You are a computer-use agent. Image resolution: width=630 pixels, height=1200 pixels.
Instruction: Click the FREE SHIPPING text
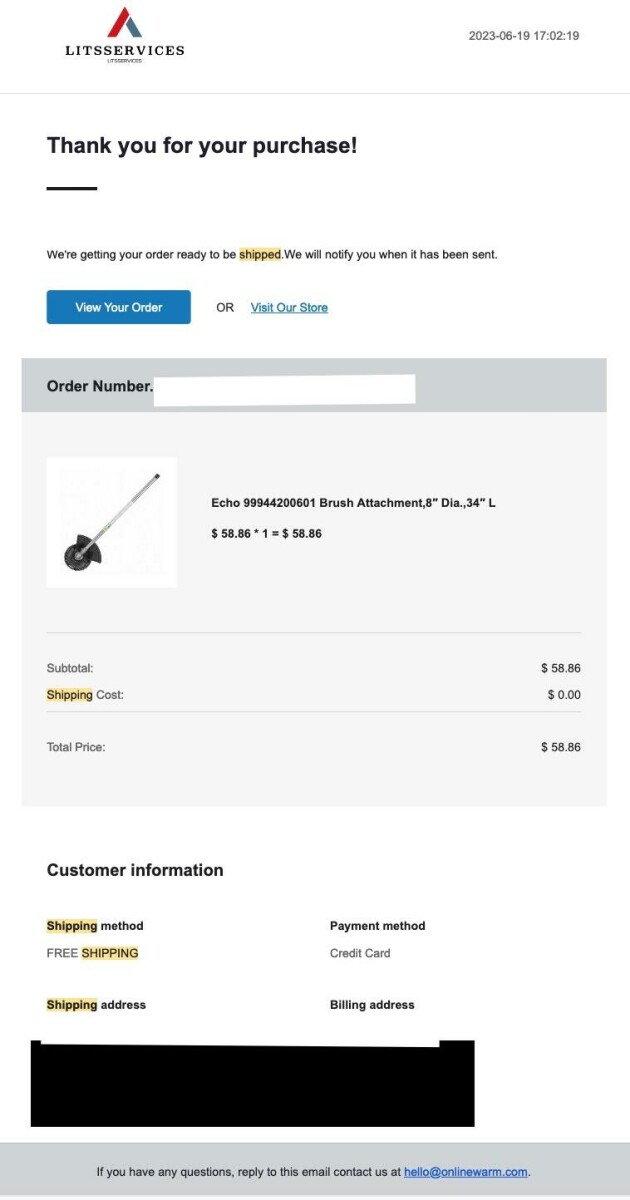[x=92, y=953]
